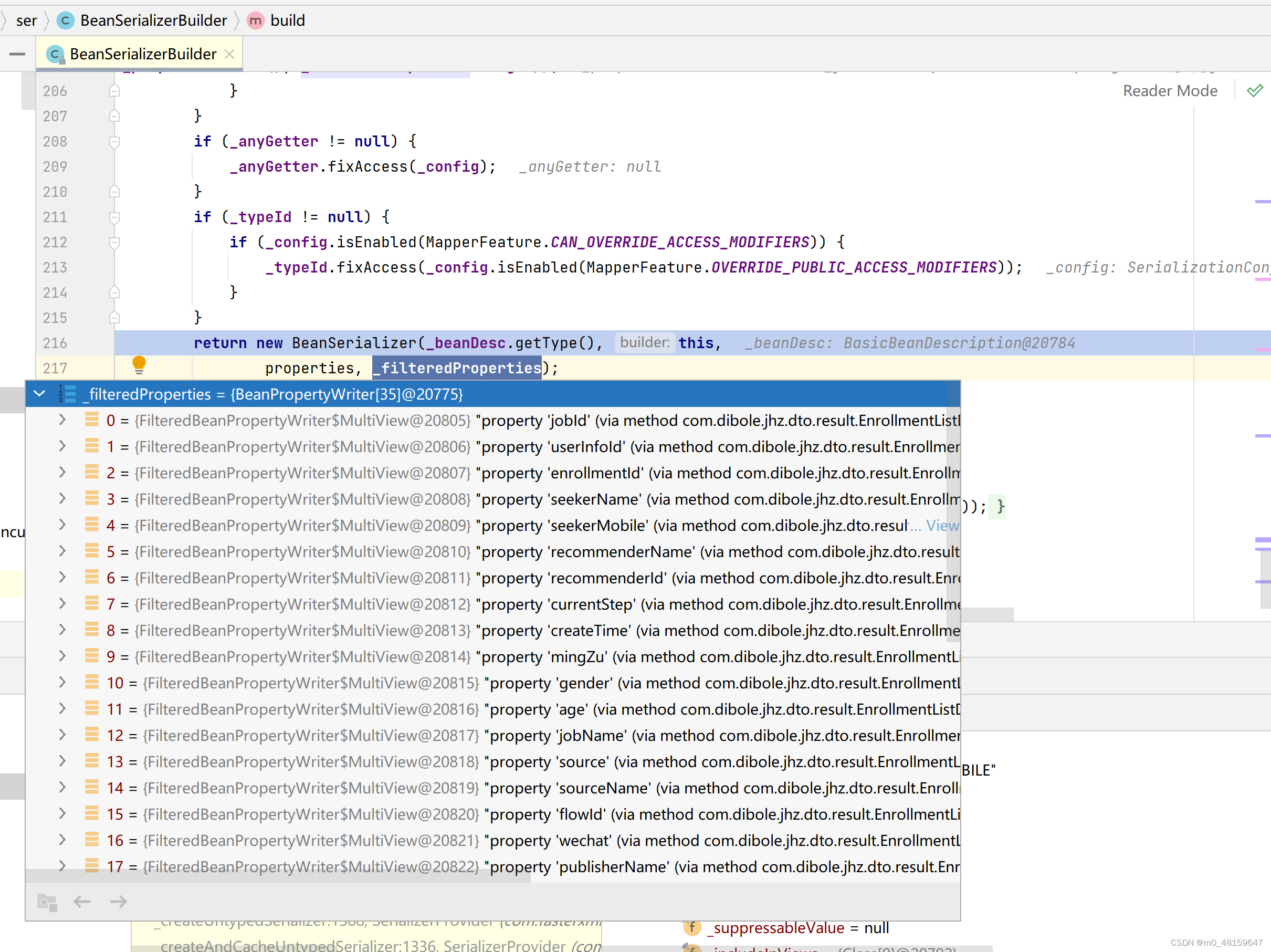Toggle fold marker at line 211
The width and height of the screenshot is (1271, 952).
(114, 217)
